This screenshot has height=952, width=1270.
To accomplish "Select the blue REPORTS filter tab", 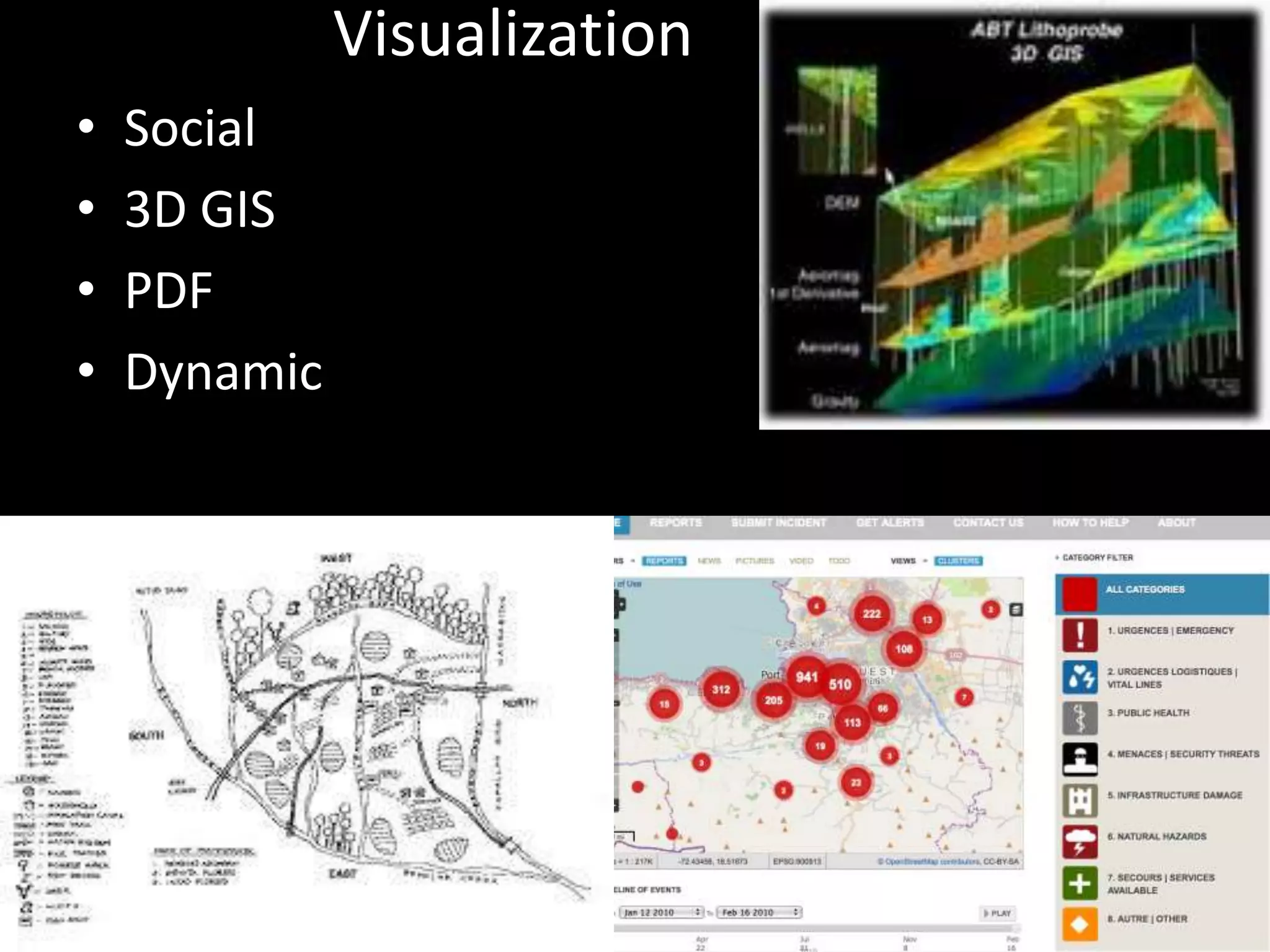I will (664, 561).
